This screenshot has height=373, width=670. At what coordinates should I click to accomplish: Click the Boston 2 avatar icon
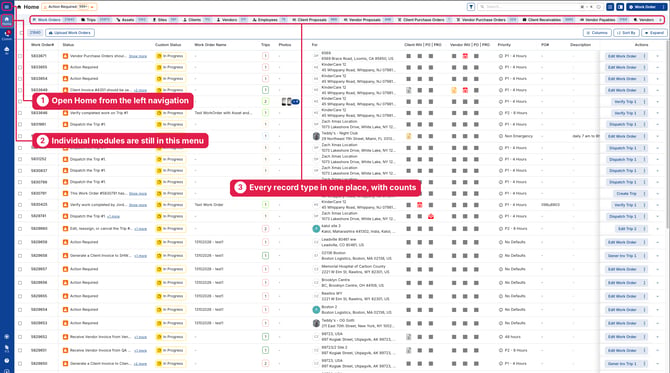tap(316, 310)
